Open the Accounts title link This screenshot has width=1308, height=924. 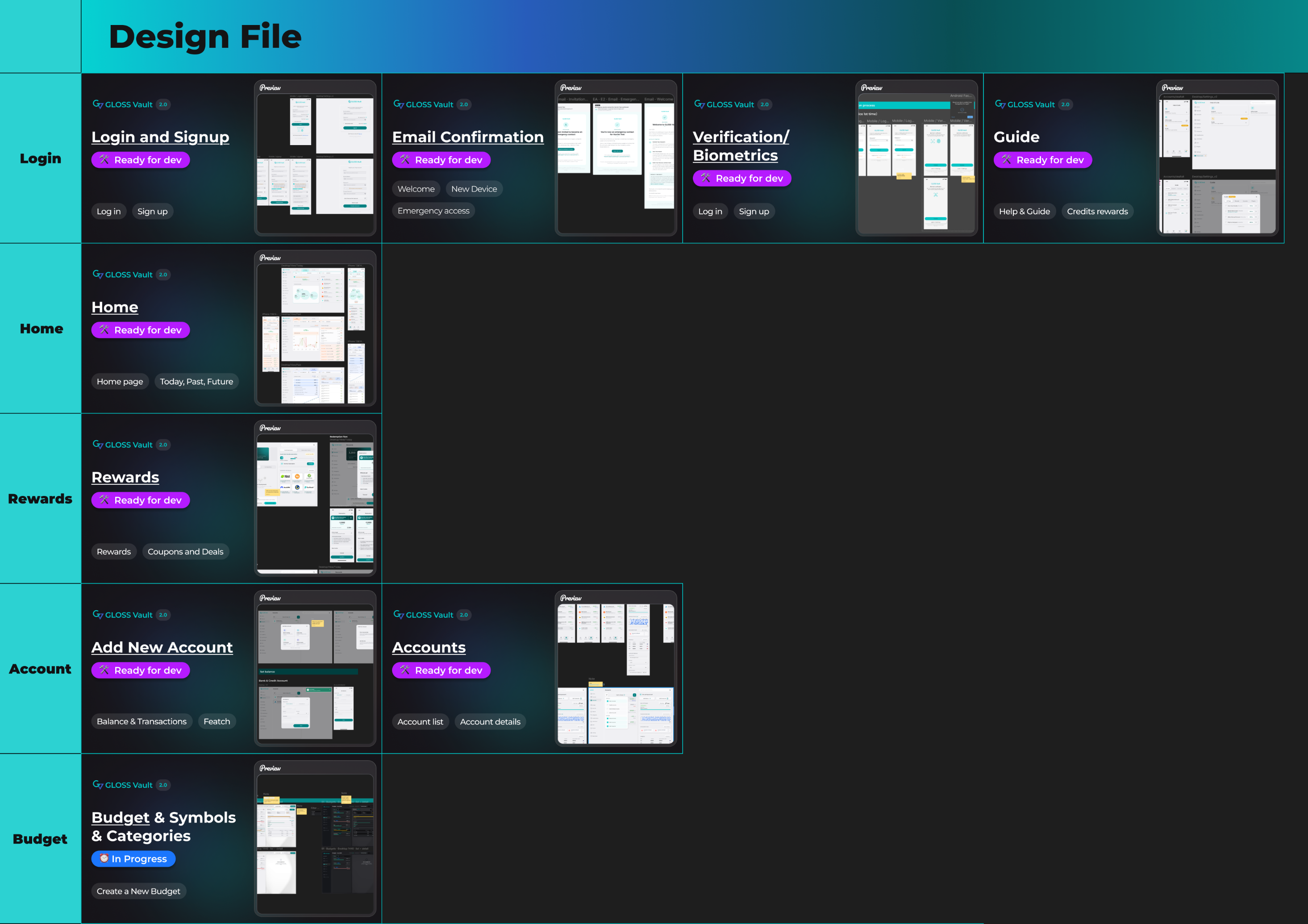pos(429,647)
